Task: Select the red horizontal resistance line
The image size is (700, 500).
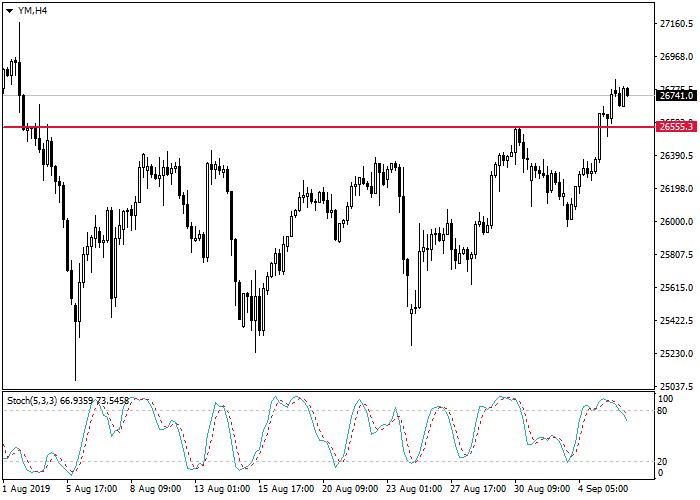Action: (300, 127)
